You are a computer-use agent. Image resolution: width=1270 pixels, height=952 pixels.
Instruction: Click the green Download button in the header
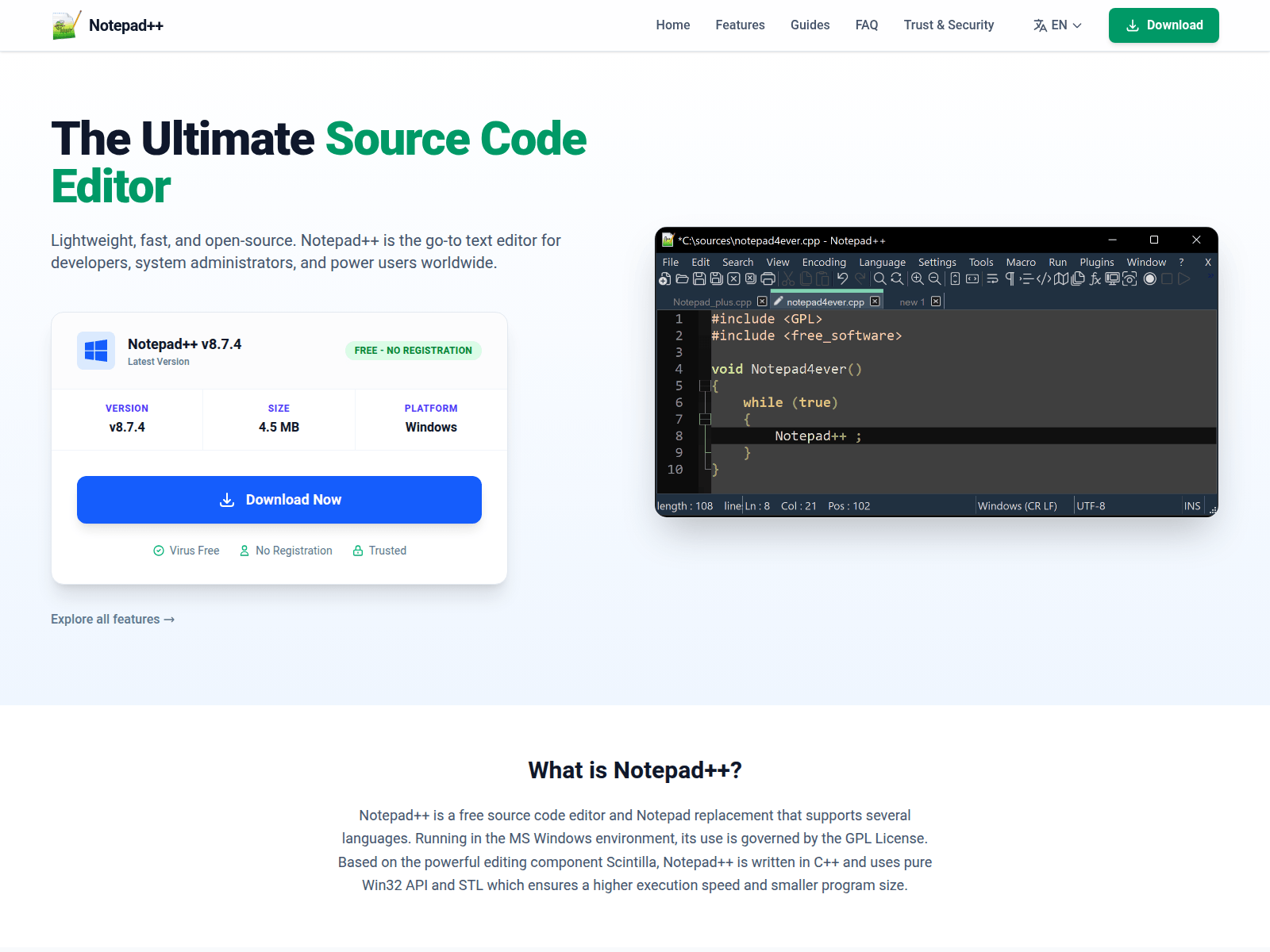(x=1164, y=25)
